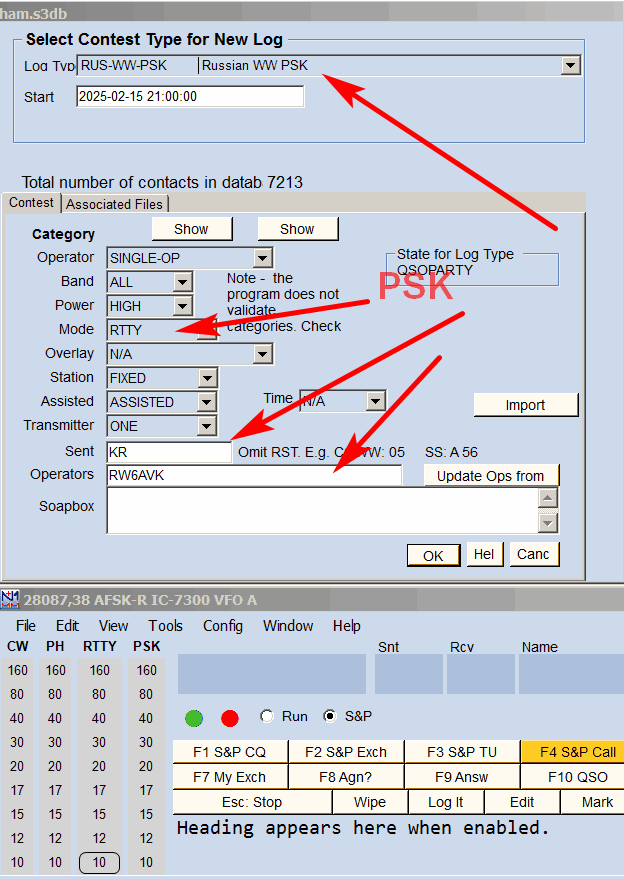
Task: Click the N1MM icon in the title bar
Action: 10,599
